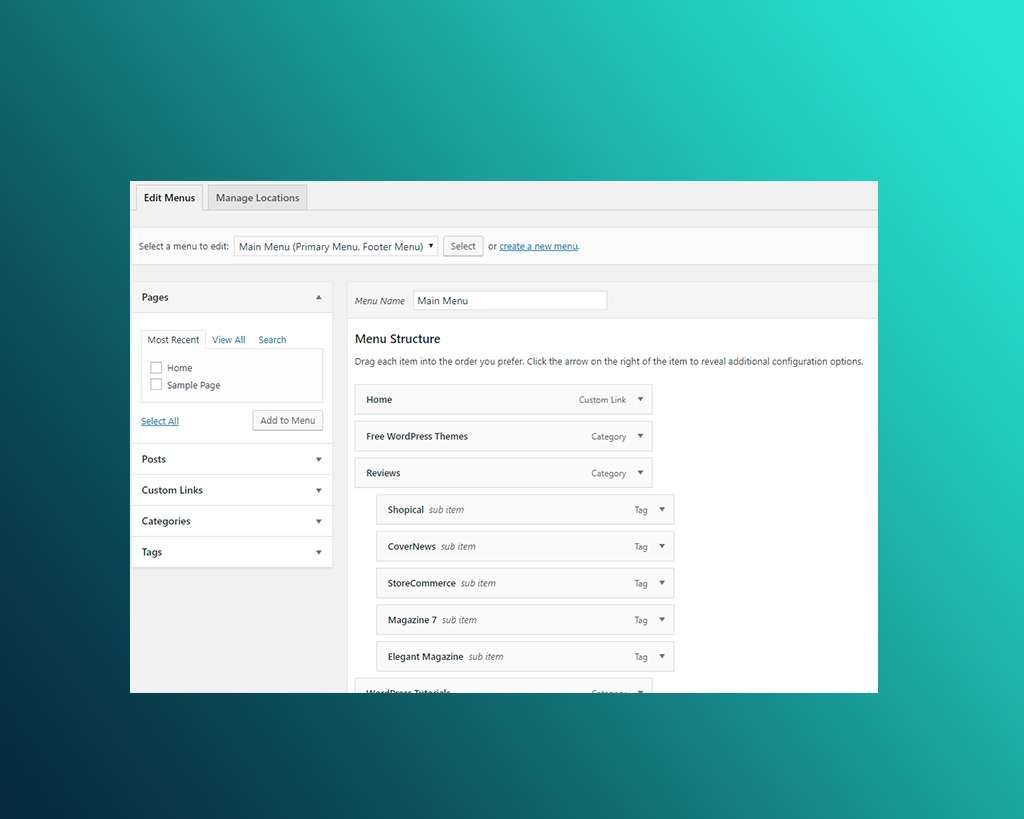
Task: Click inside the Menu Name field
Action: tap(510, 300)
